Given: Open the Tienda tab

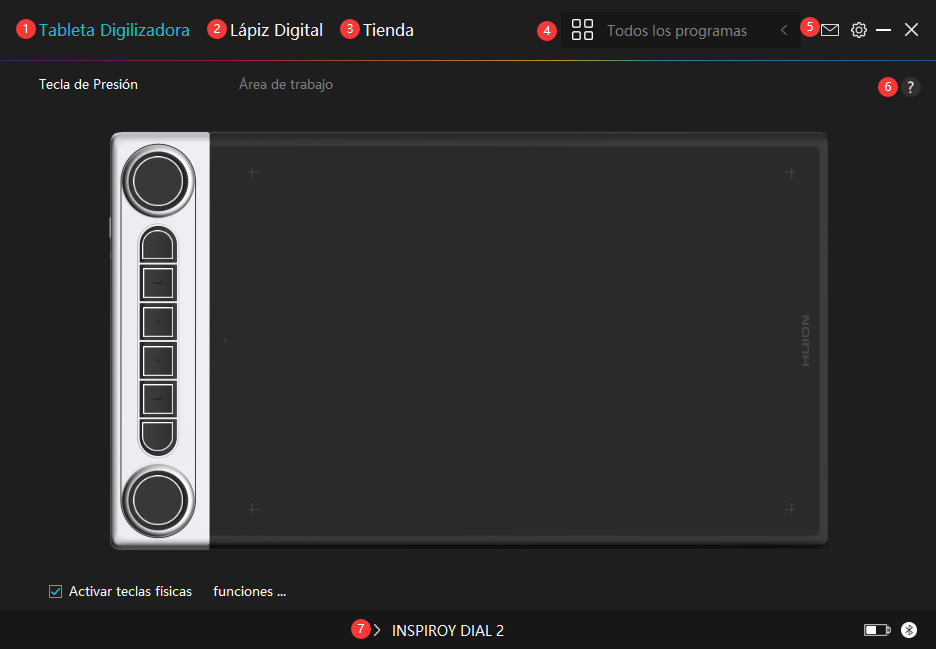Looking at the screenshot, I should (x=388, y=30).
